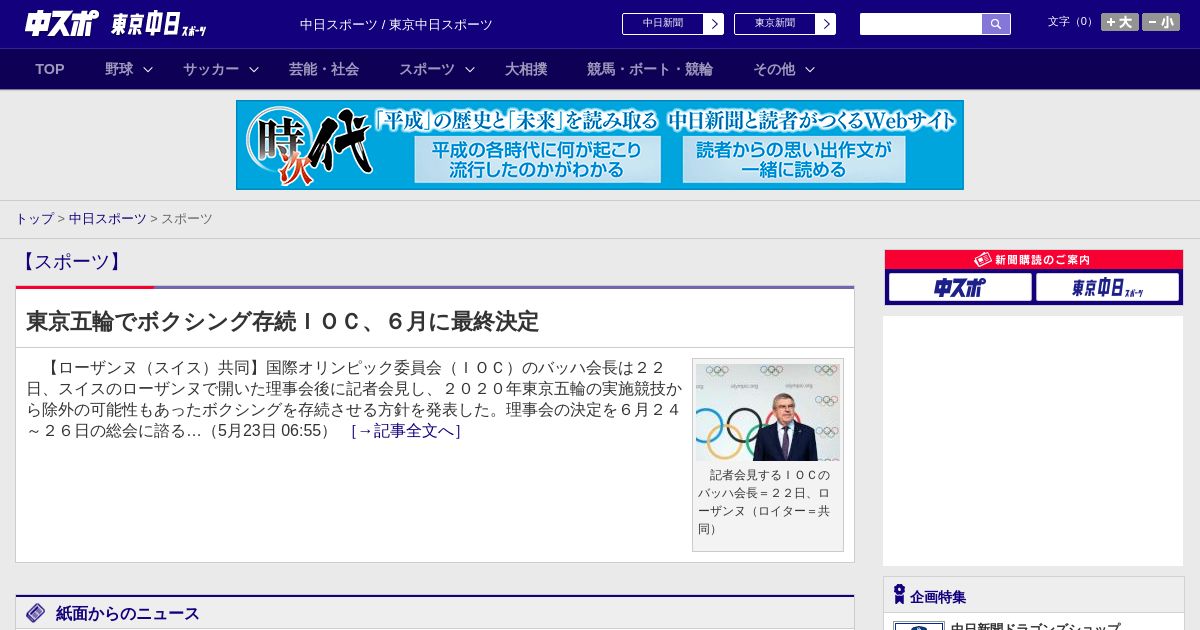Expand the スポーツ dropdown chevron
The image size is (1200, 630).
[x=470, y=69]
